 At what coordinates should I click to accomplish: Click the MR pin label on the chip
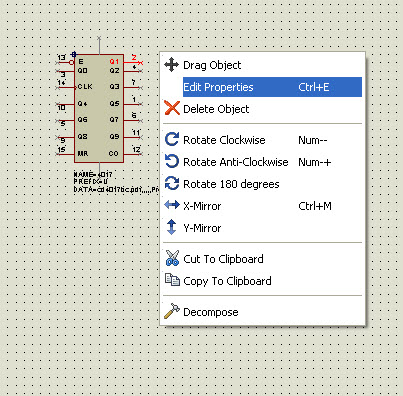(x=83, y=154)
